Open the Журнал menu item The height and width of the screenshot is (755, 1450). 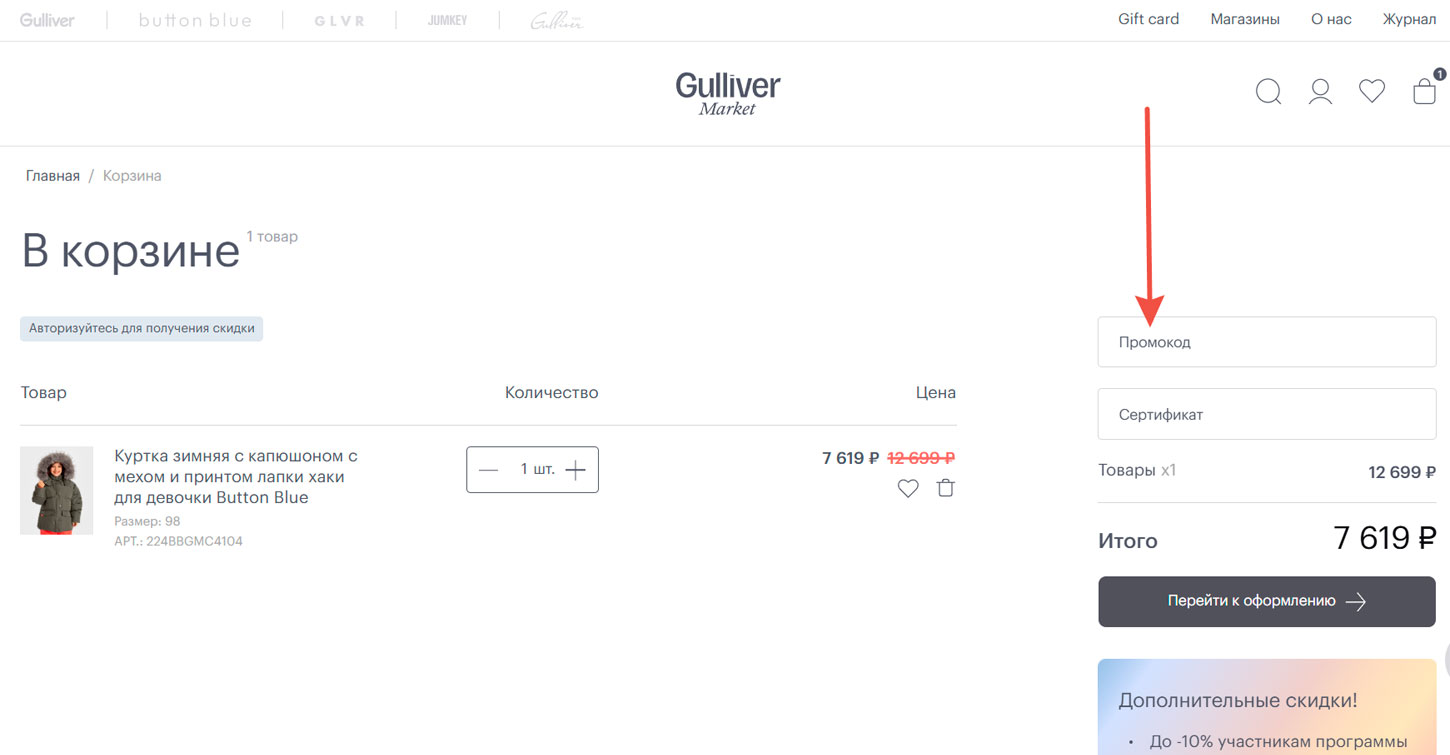[x=1409, y=19]
